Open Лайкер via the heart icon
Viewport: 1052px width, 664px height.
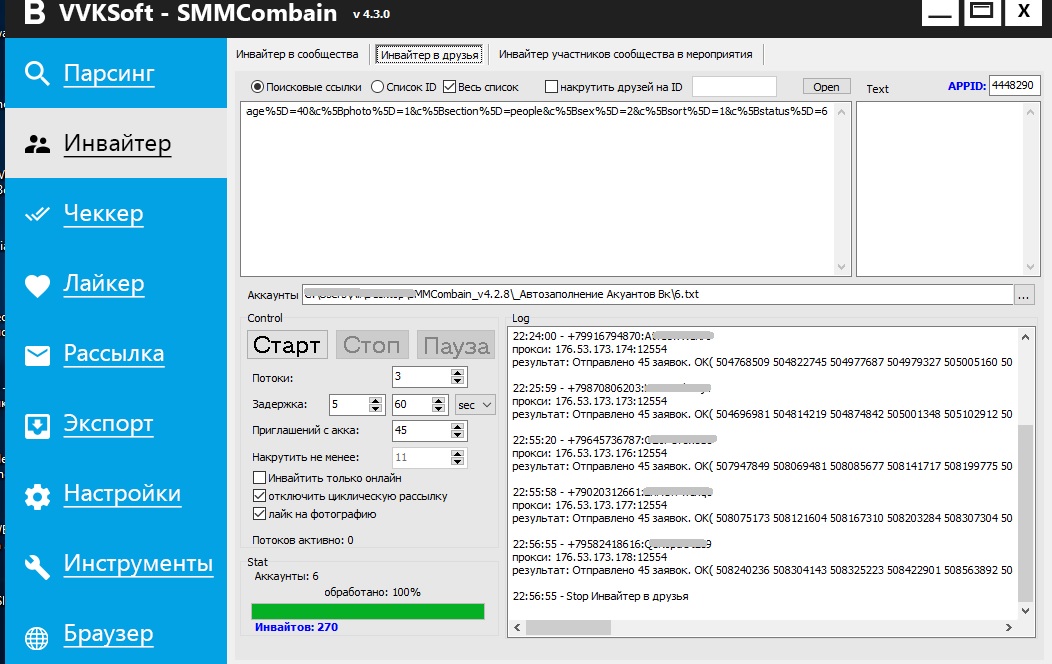pyautogui.click(x=37, y=286)
